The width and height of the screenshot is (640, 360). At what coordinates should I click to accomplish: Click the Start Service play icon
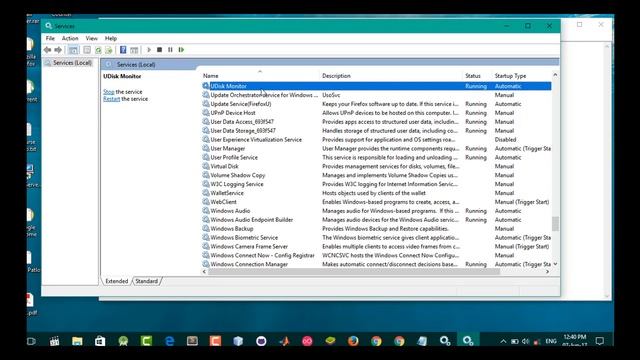(x=149, y=50)
